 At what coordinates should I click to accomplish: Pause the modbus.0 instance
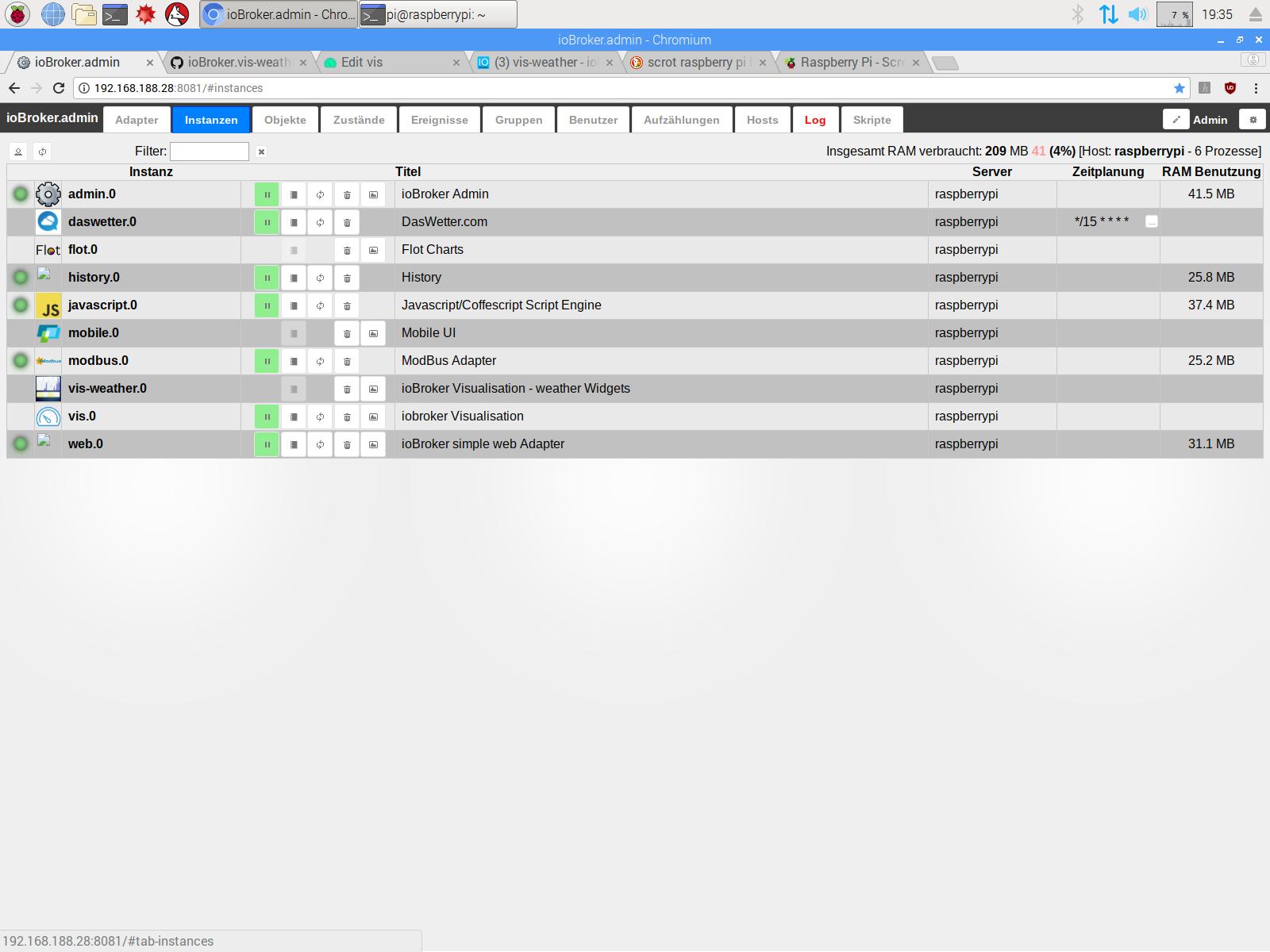267,361
